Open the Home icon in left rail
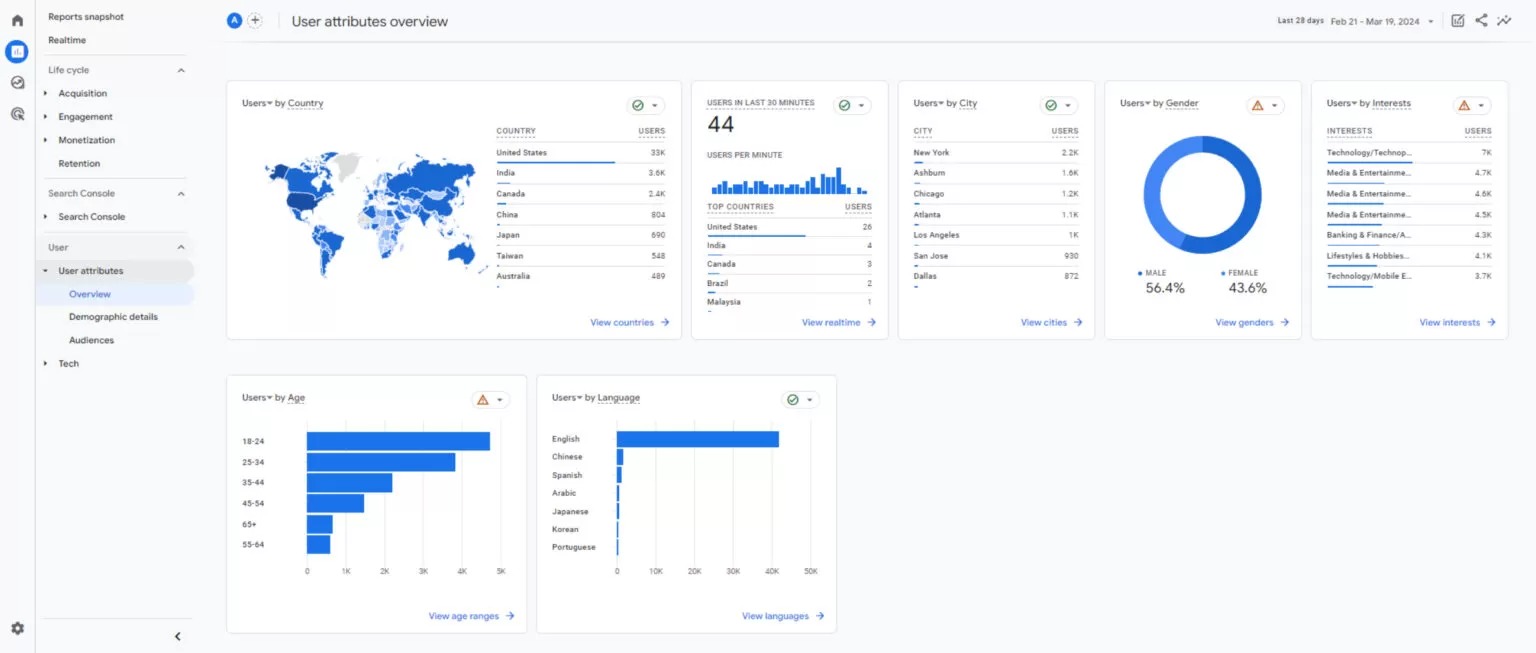 coord(17,20)
